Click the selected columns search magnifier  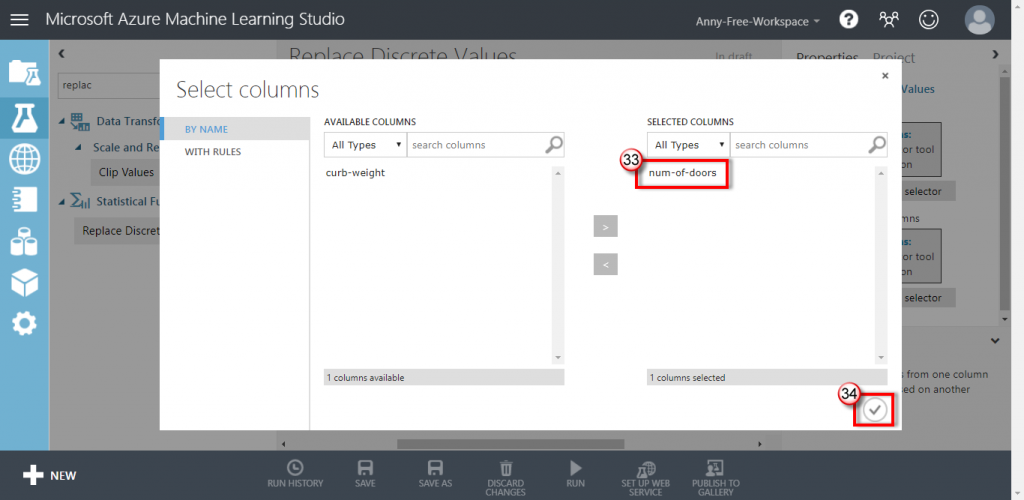[x=877, y=145]
